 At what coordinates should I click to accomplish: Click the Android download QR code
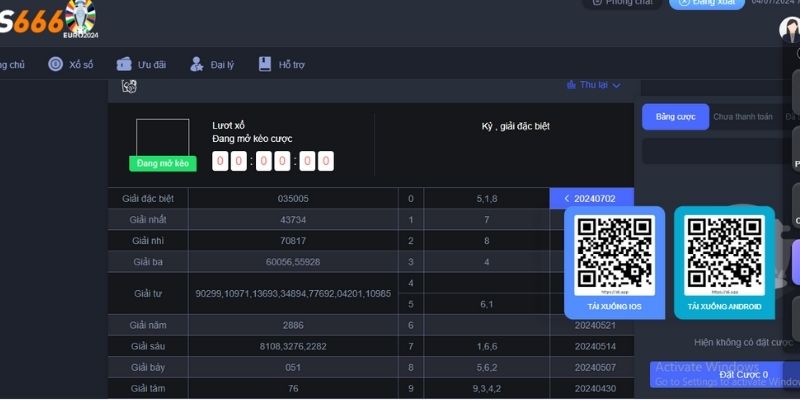pos(724,253)
